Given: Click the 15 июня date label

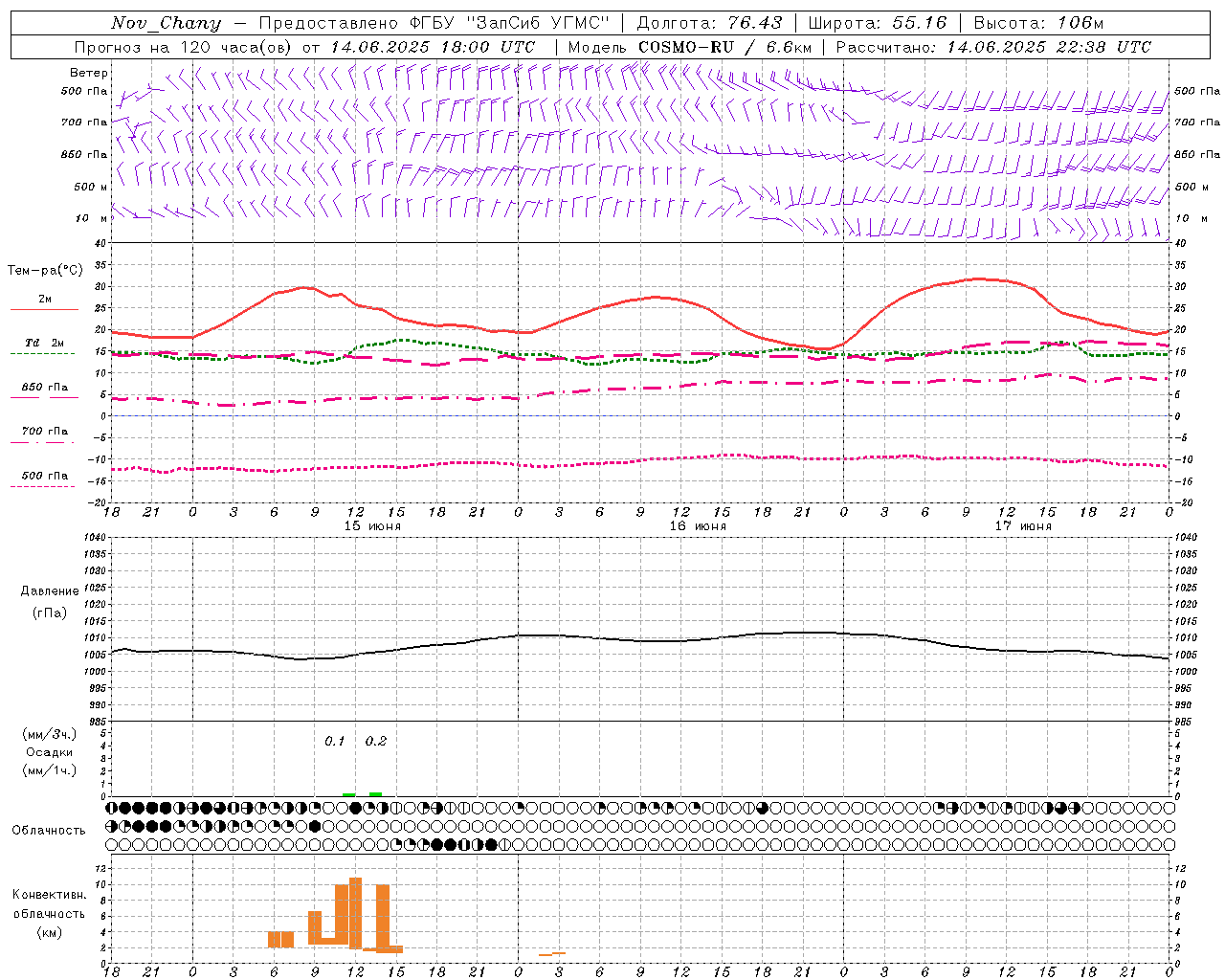Looking at the screenshot, I should pos(372,526).
